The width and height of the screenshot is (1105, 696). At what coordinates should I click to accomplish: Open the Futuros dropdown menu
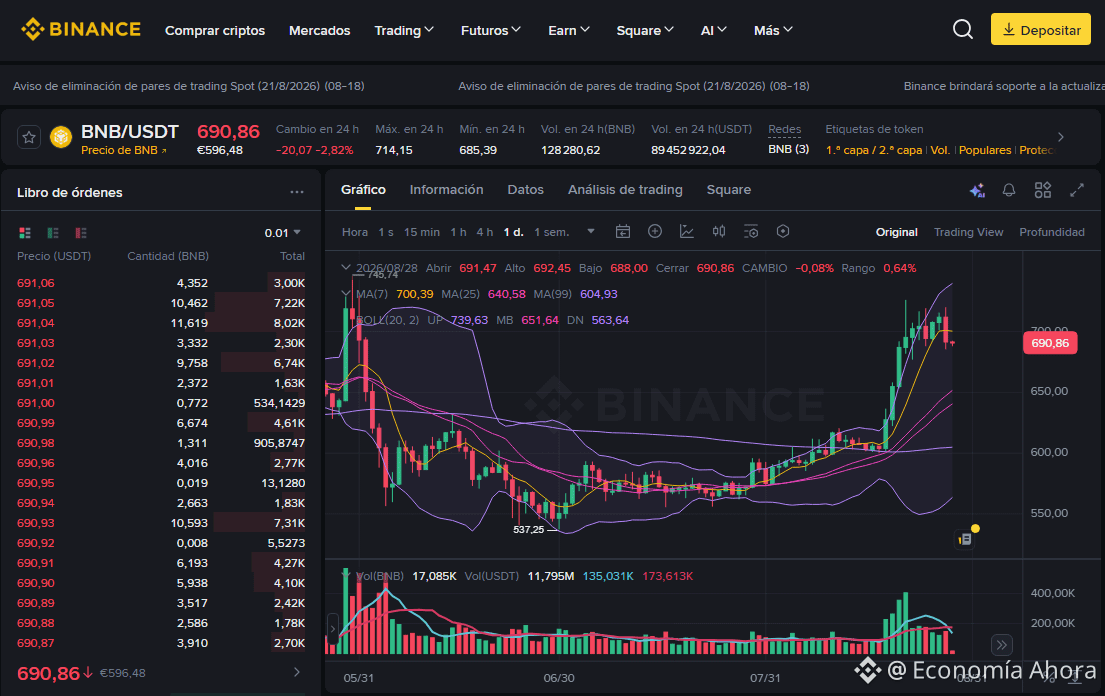(x=490, y=30)
